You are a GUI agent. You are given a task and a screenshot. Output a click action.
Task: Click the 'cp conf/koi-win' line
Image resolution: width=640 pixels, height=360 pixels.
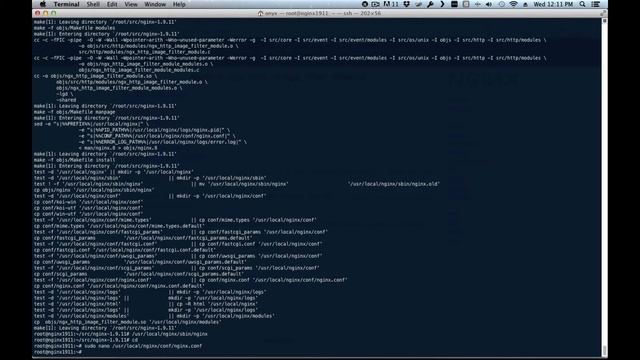click(88, 202)
